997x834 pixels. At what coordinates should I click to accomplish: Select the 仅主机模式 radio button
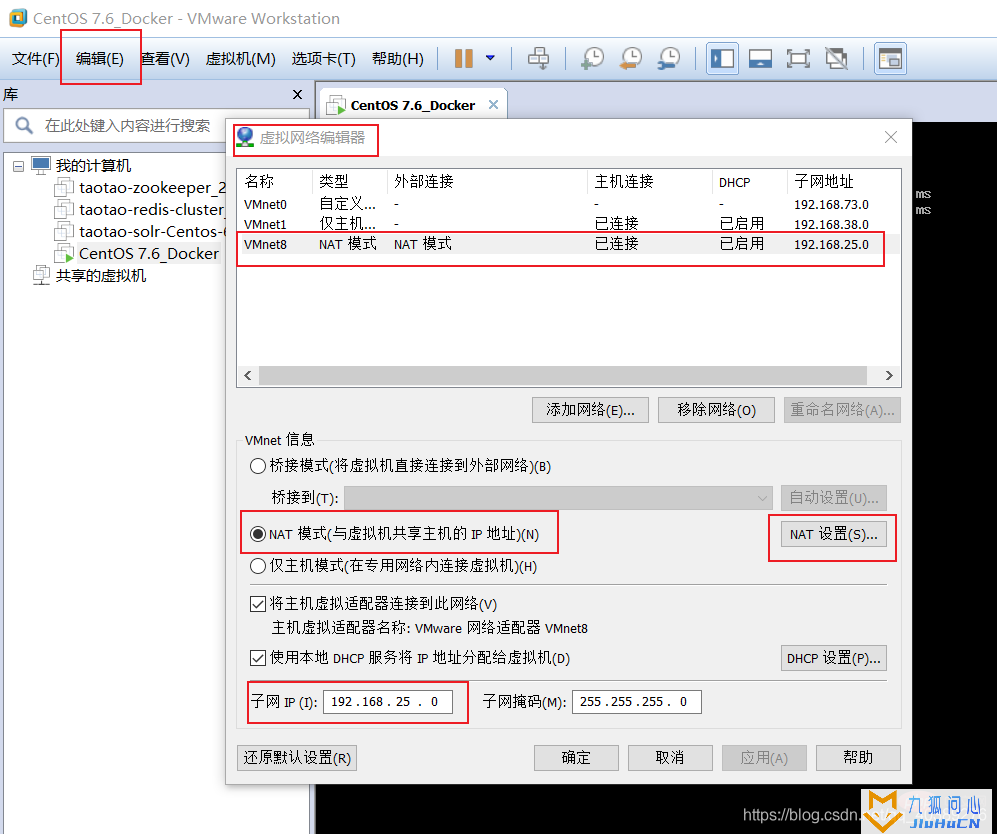point(258,566)
